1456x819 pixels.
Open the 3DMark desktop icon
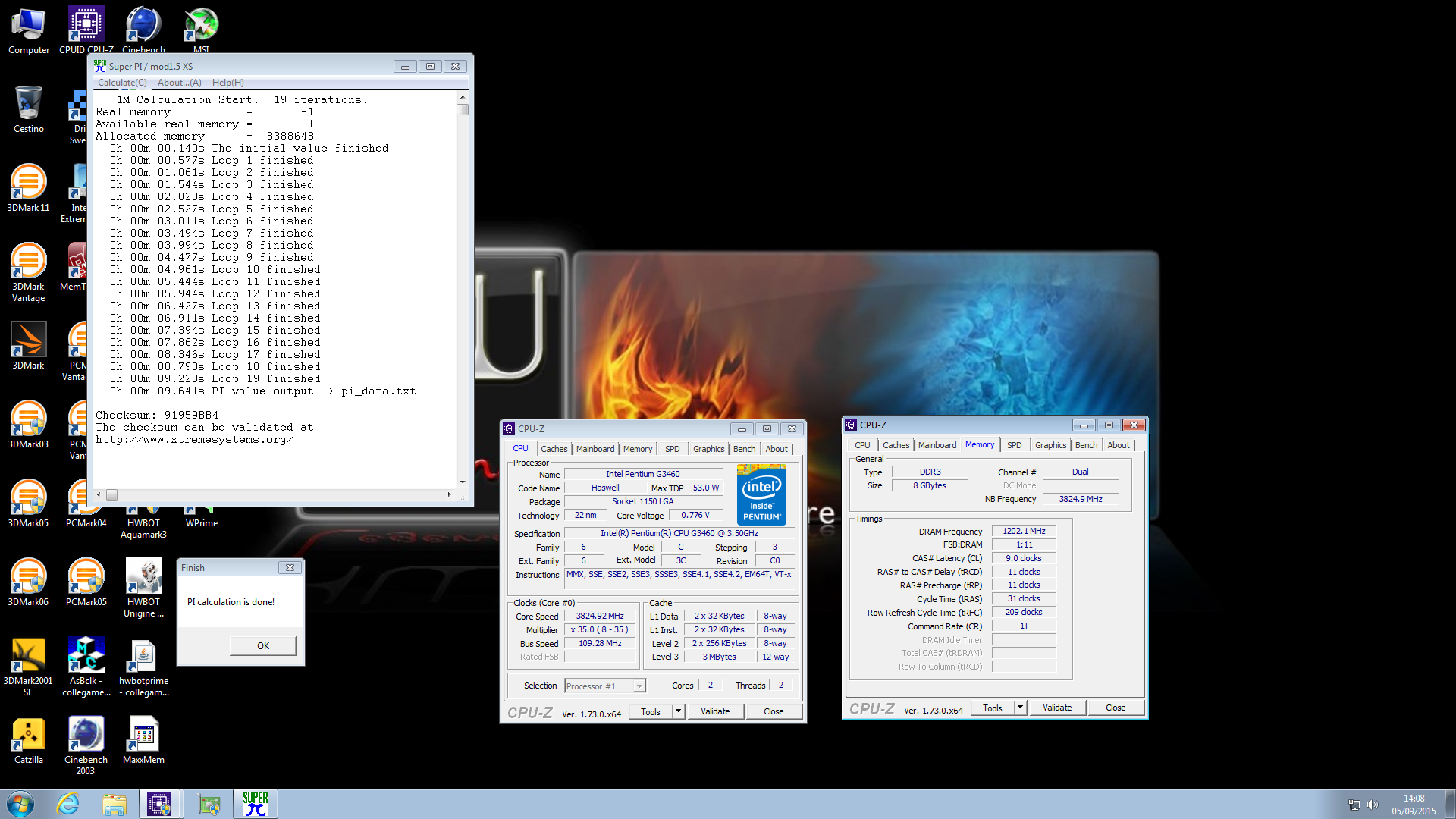(x=29, y=347)
